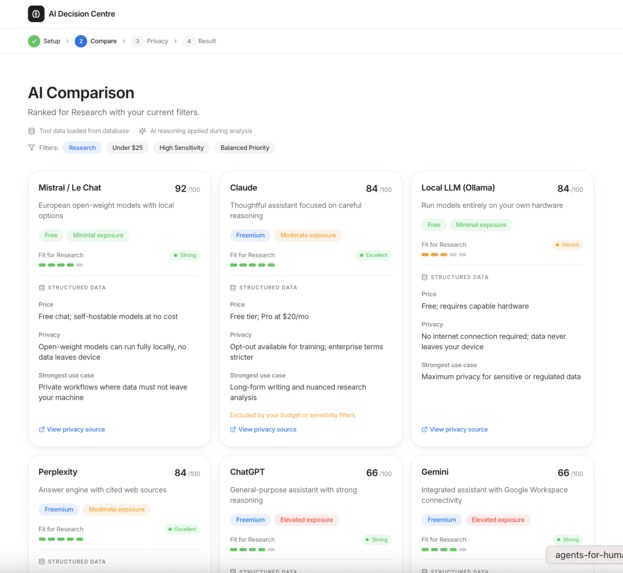Click the 92 score on Mistral card
Image resolution: width=623 pixels, height=573 pixels.
180,188
